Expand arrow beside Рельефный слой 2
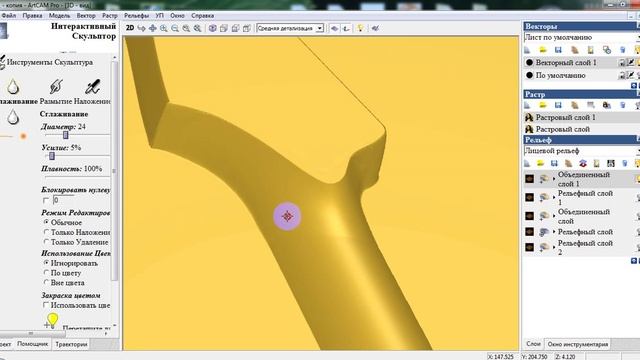The width and height of the screenshot is (640, 360). [554, 247]
